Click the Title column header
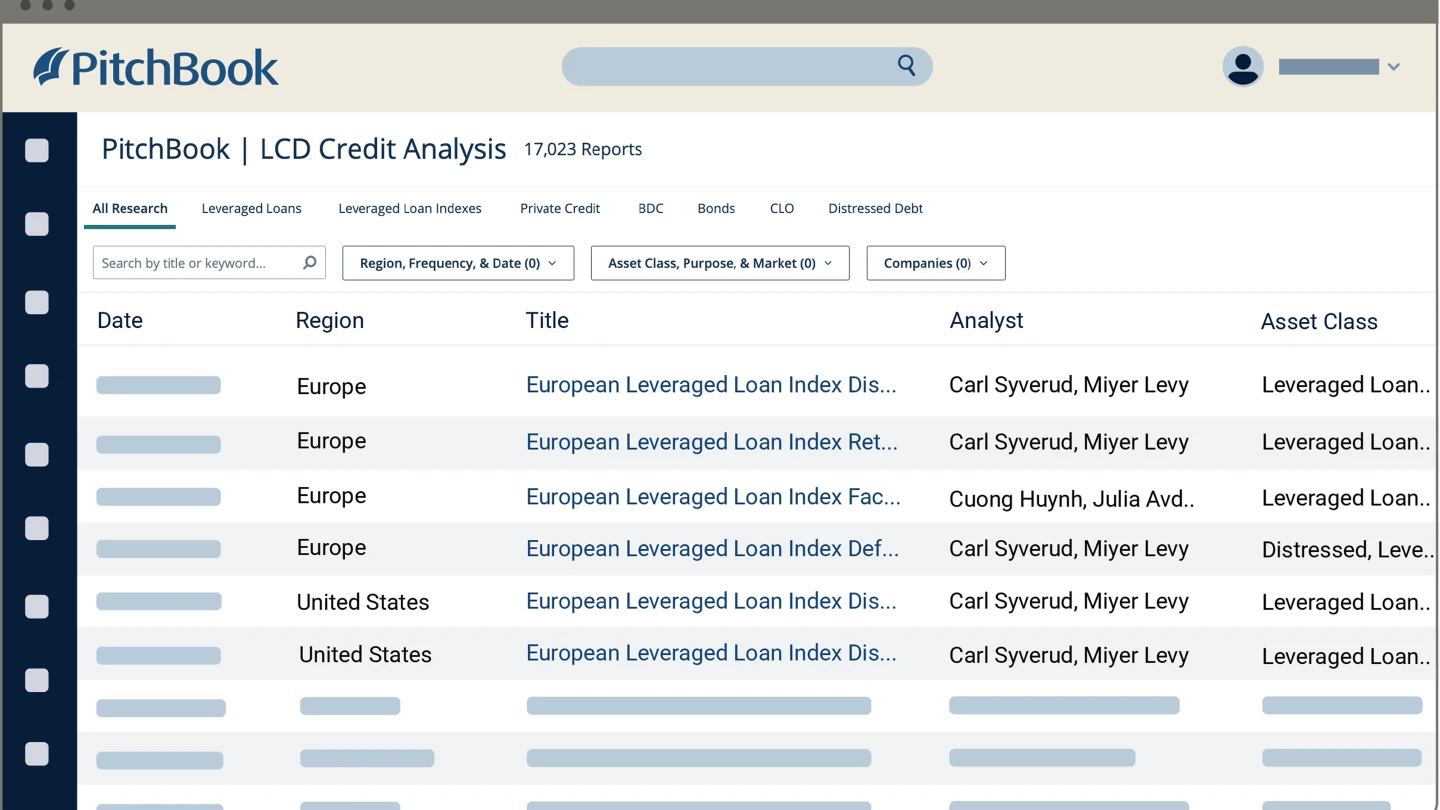Screen dimensions: 1440x810 tap(547, 320)
